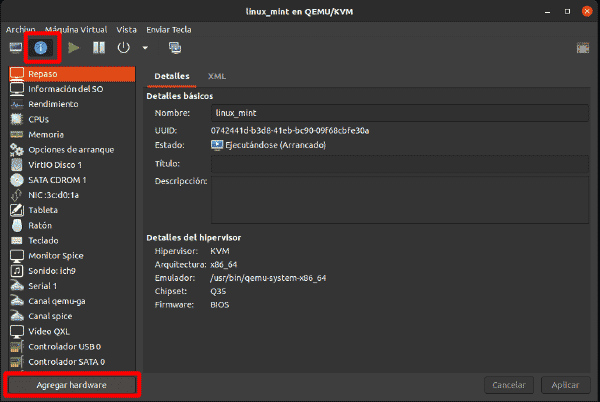Select Video QXL entry
Viewport: 600px width, 402px height.
coord(72,331)
